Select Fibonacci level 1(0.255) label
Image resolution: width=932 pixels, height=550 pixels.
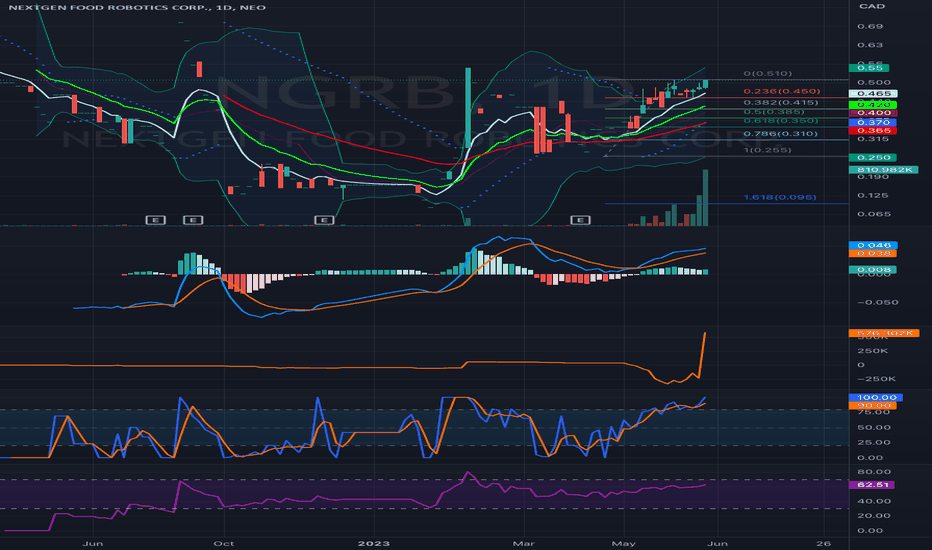767,150
